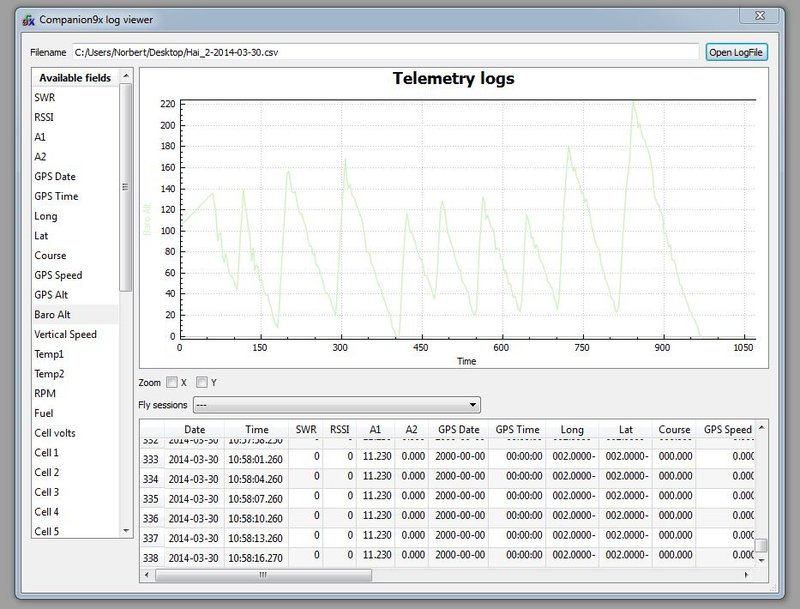The image size is (800, 609).
Task: Click the Available fields list header
Action: click(x=75, y=78)
